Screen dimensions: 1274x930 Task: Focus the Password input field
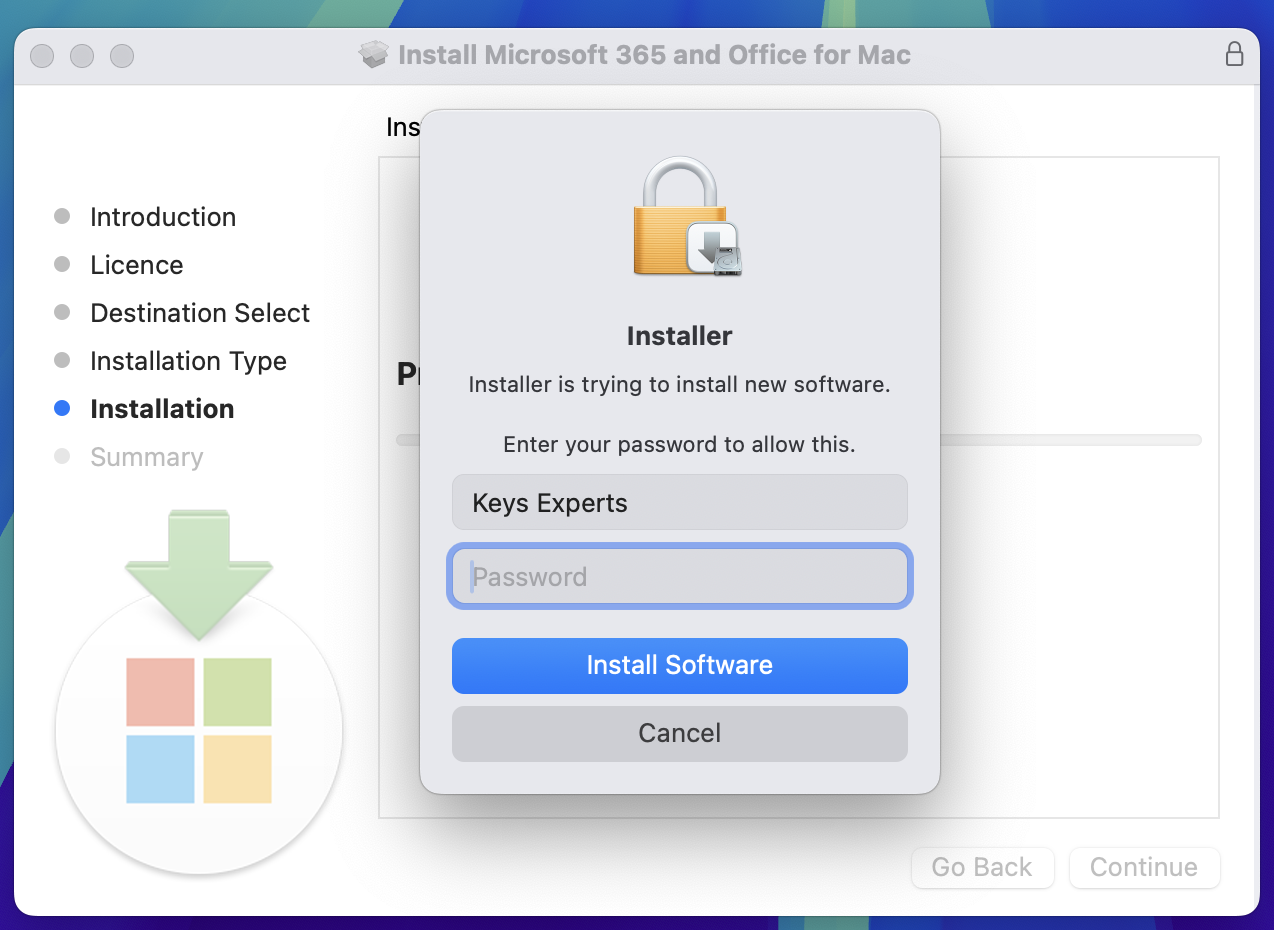click(679, 577)
